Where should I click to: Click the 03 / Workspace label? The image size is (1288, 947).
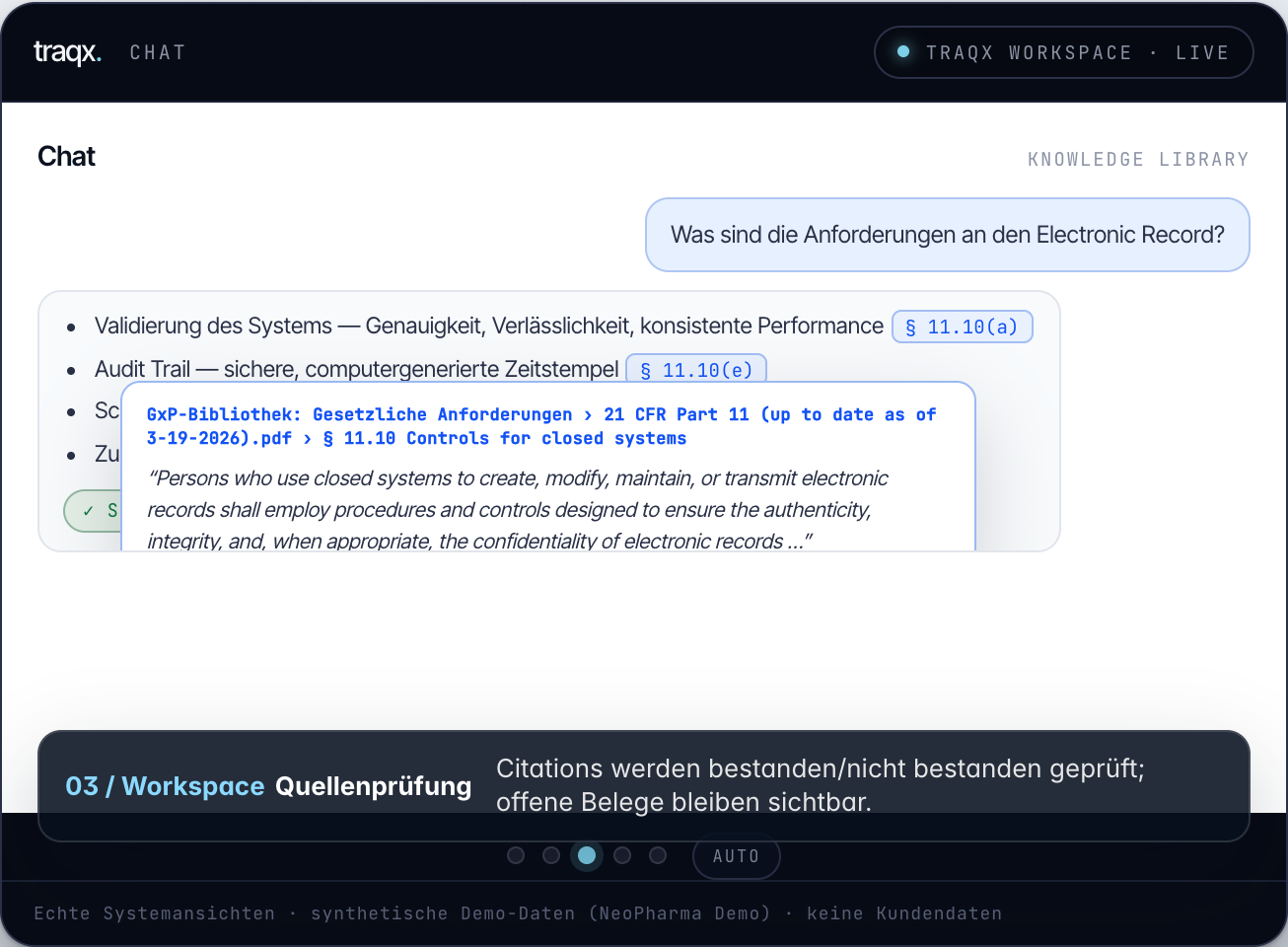tap(165, 786)
